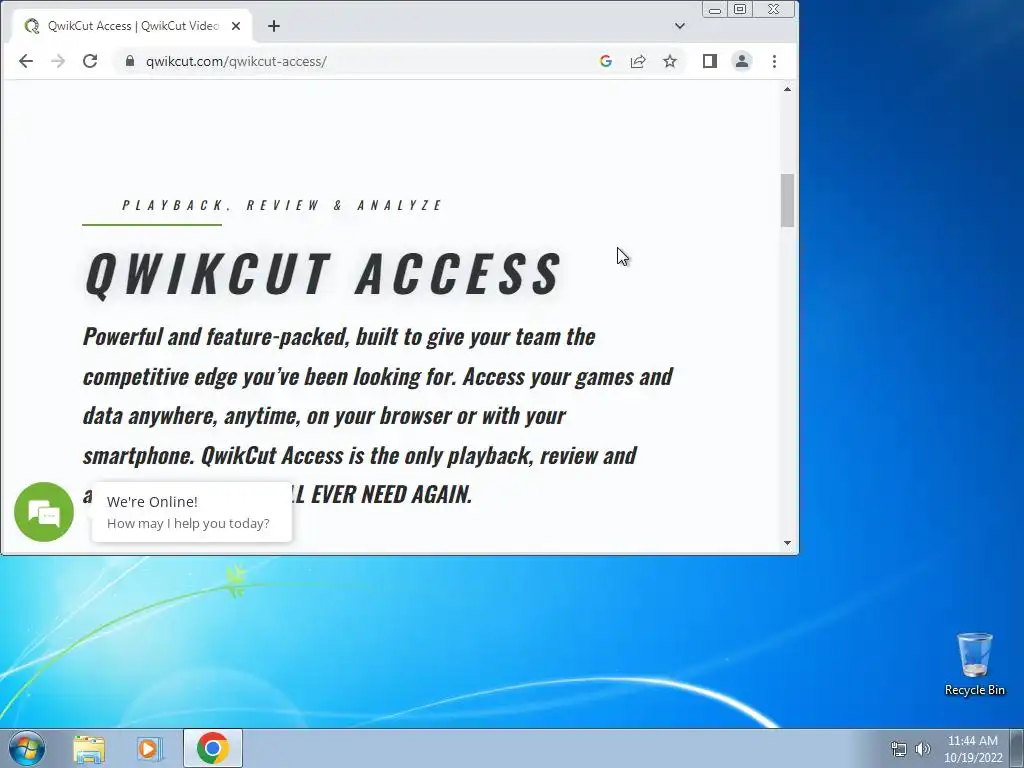This screenshot has width=1024, height=768.
Task: Click the Show desktop strip
Action: pyautogui.click(x=1017, y=748)
